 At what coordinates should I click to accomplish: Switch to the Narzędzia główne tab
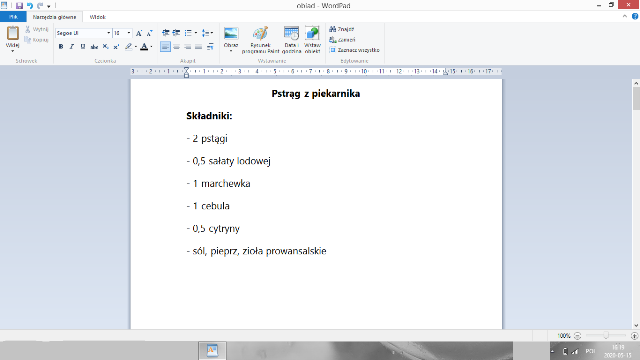54,17
